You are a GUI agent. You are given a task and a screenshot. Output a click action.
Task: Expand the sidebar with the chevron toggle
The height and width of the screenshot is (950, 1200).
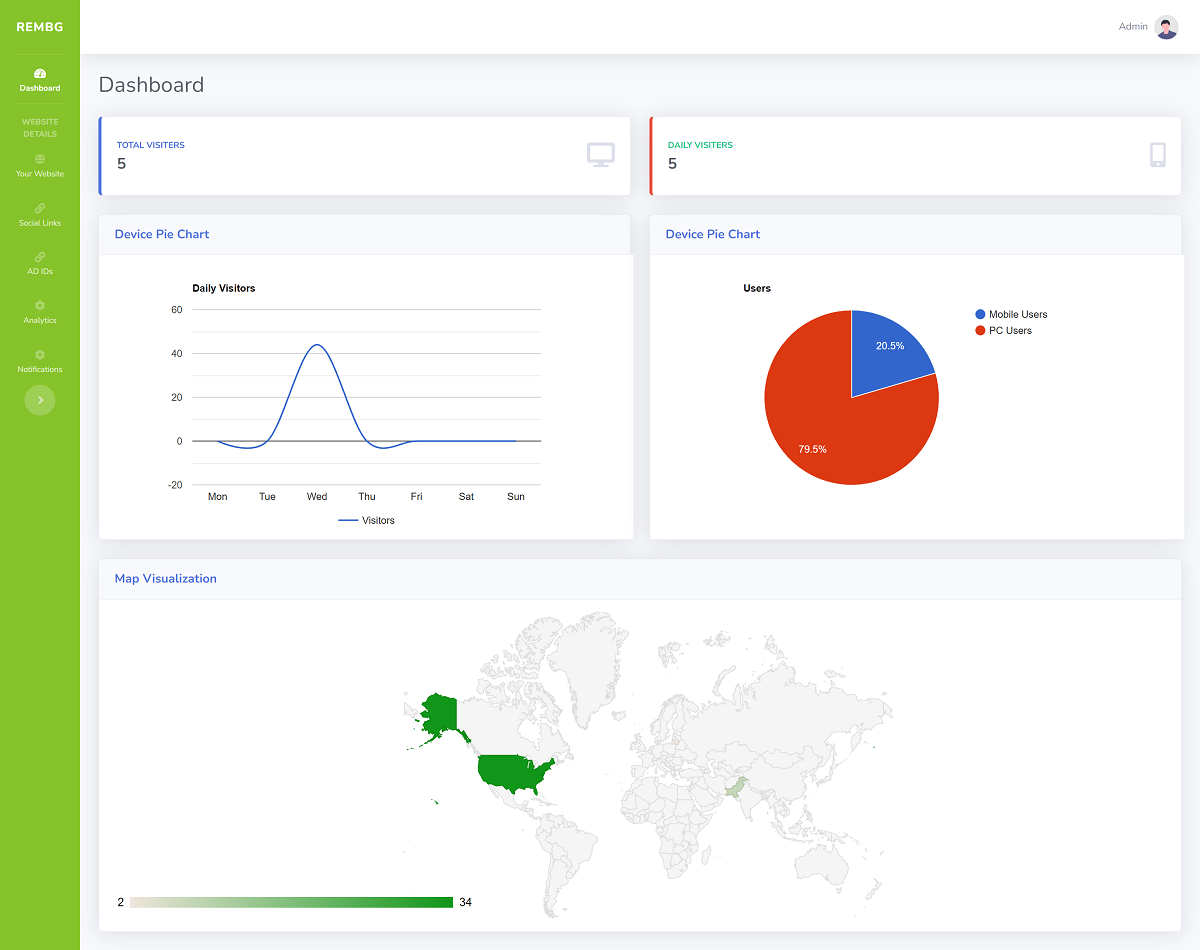tap(40, 400)
